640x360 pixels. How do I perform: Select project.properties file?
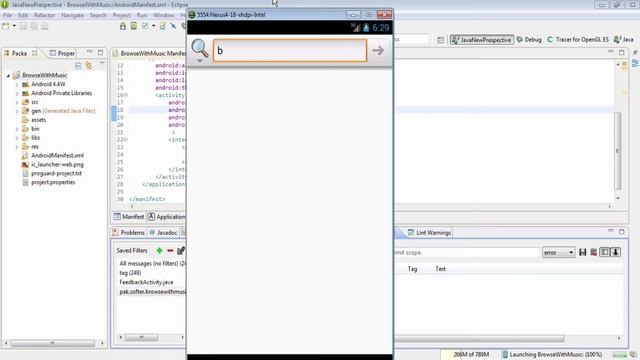pos(49,182)
